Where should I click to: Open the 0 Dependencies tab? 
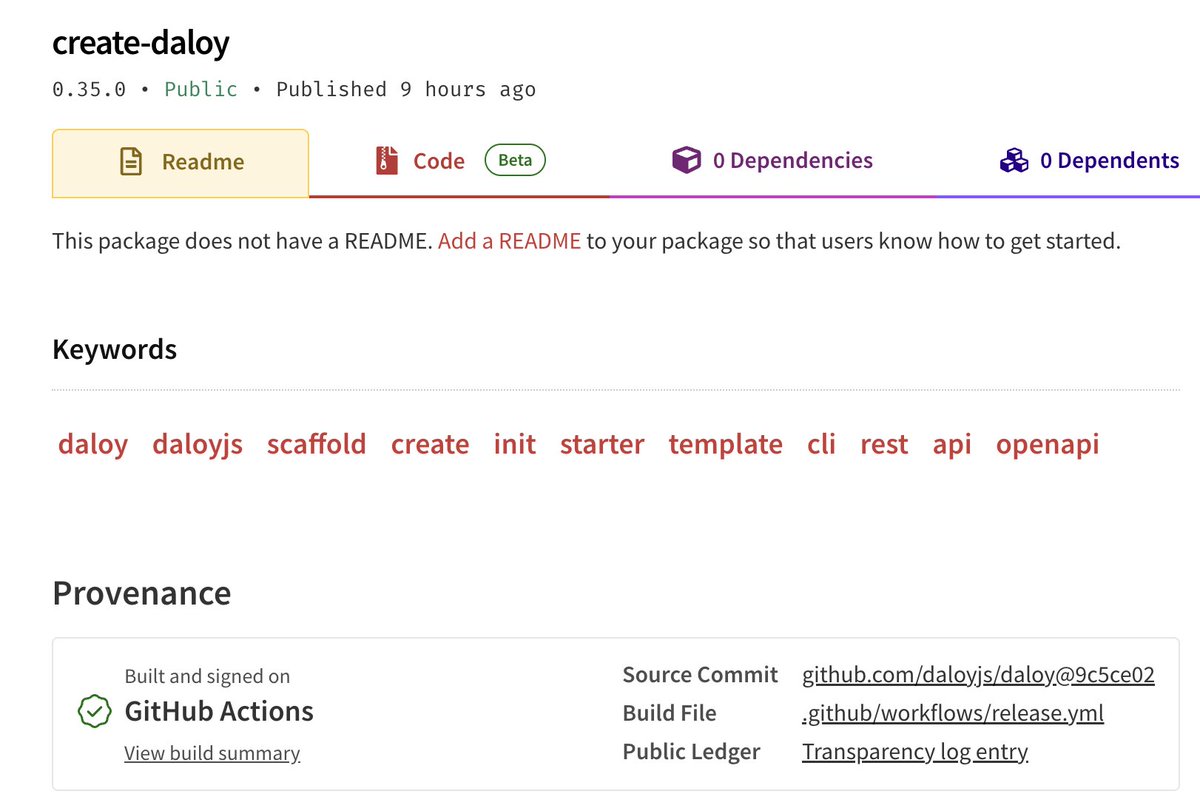pyautogui.click(x=772, y=161)
